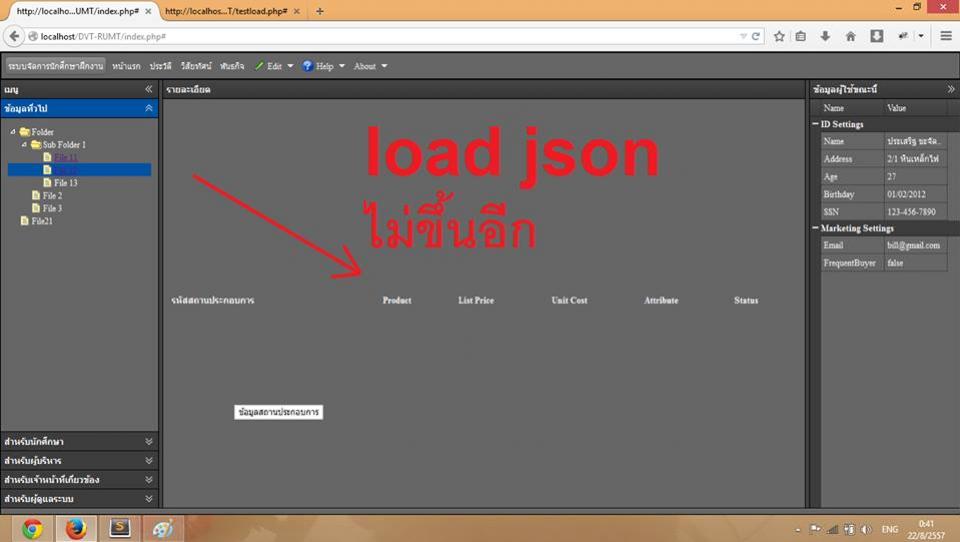Open the dropdown arrow beside the hamburger menu
Image resolution: width=960 pixels, height=542 pixels.
921,36
